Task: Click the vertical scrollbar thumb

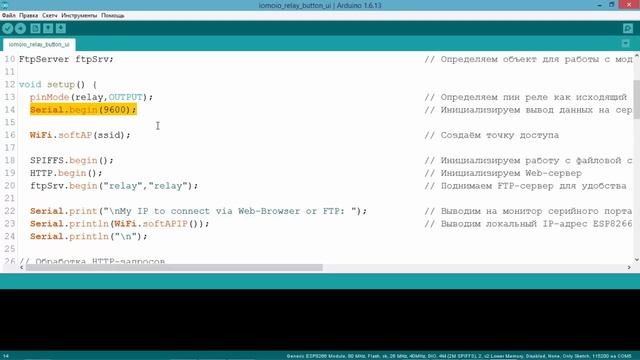Action: click(636, 98)
